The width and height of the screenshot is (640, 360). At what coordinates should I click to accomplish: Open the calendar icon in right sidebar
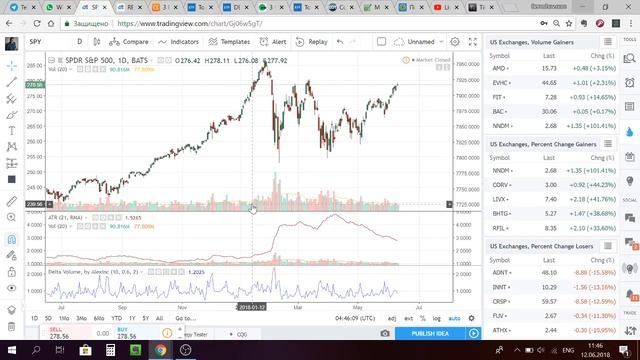[629, 156]
